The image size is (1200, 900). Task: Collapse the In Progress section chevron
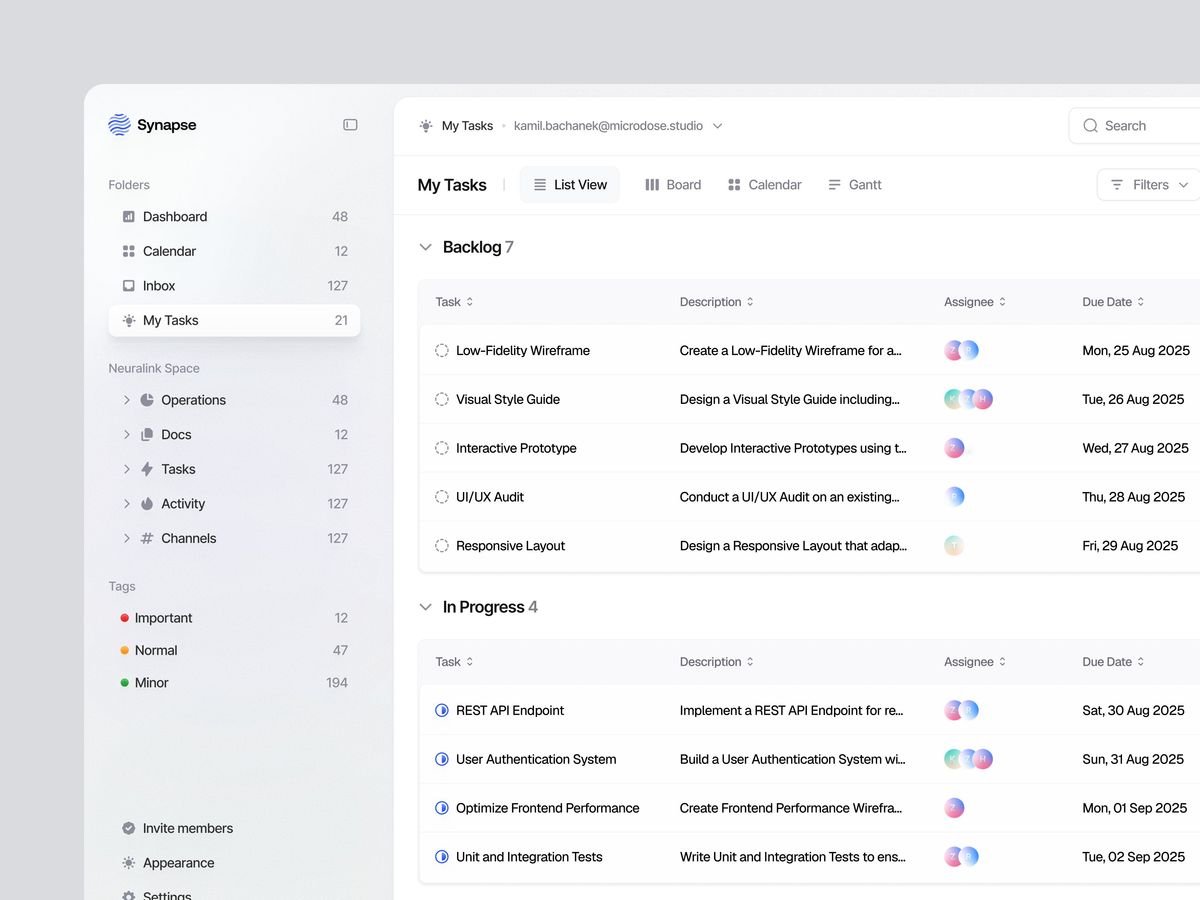click(x=425, y=607)
